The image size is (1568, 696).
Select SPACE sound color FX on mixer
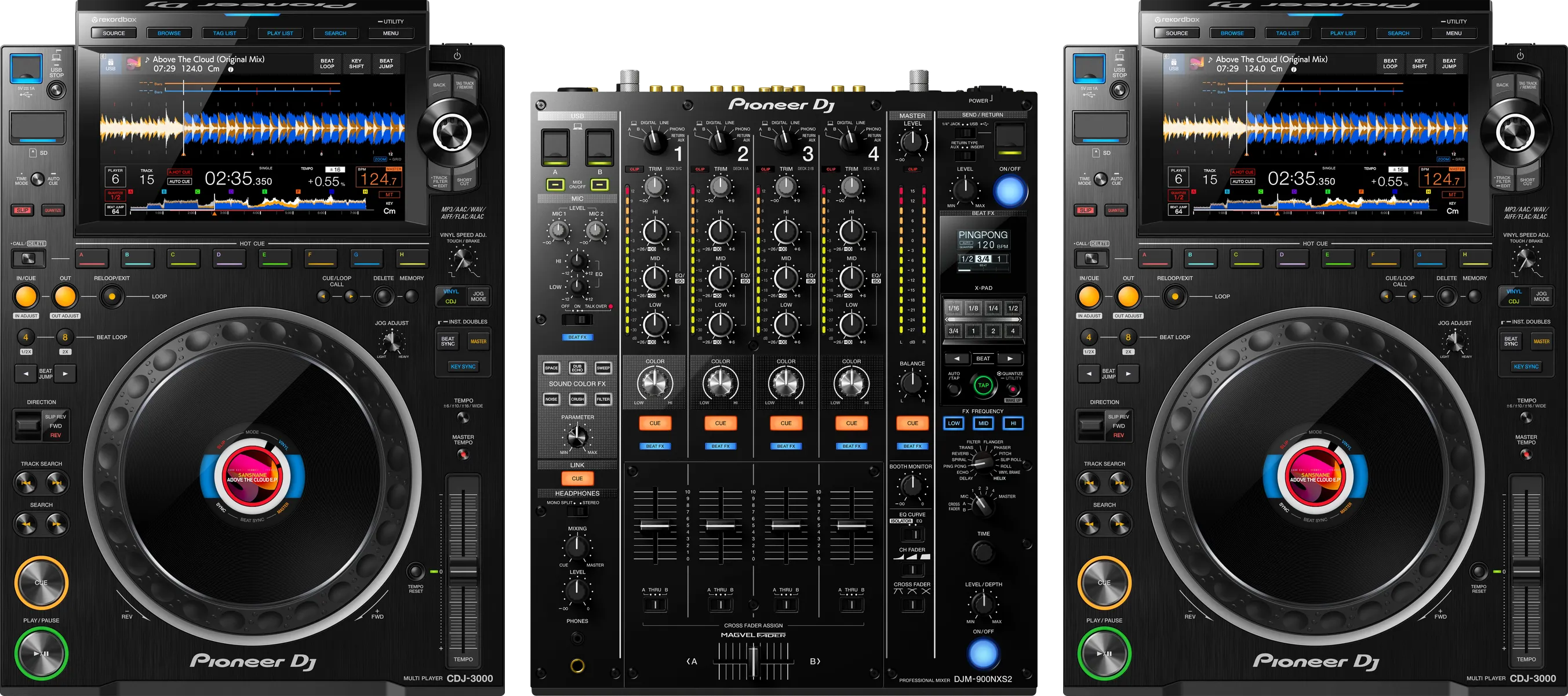[x=551, y=368]
